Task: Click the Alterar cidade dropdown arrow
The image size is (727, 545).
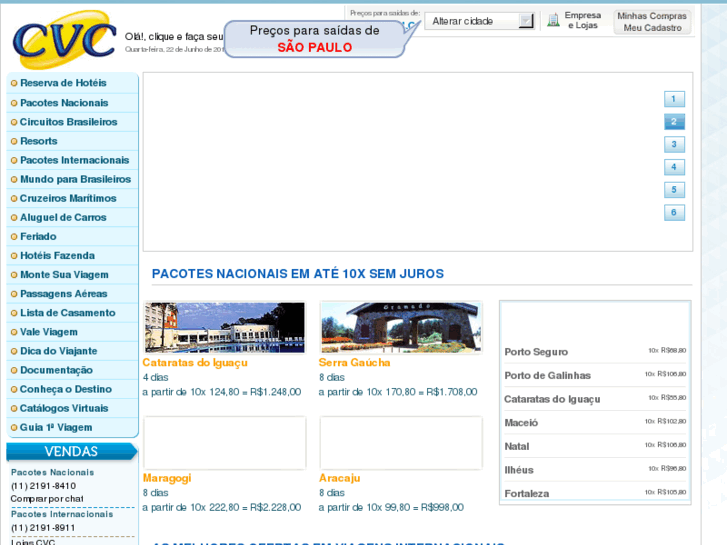Action: (526, 21)
